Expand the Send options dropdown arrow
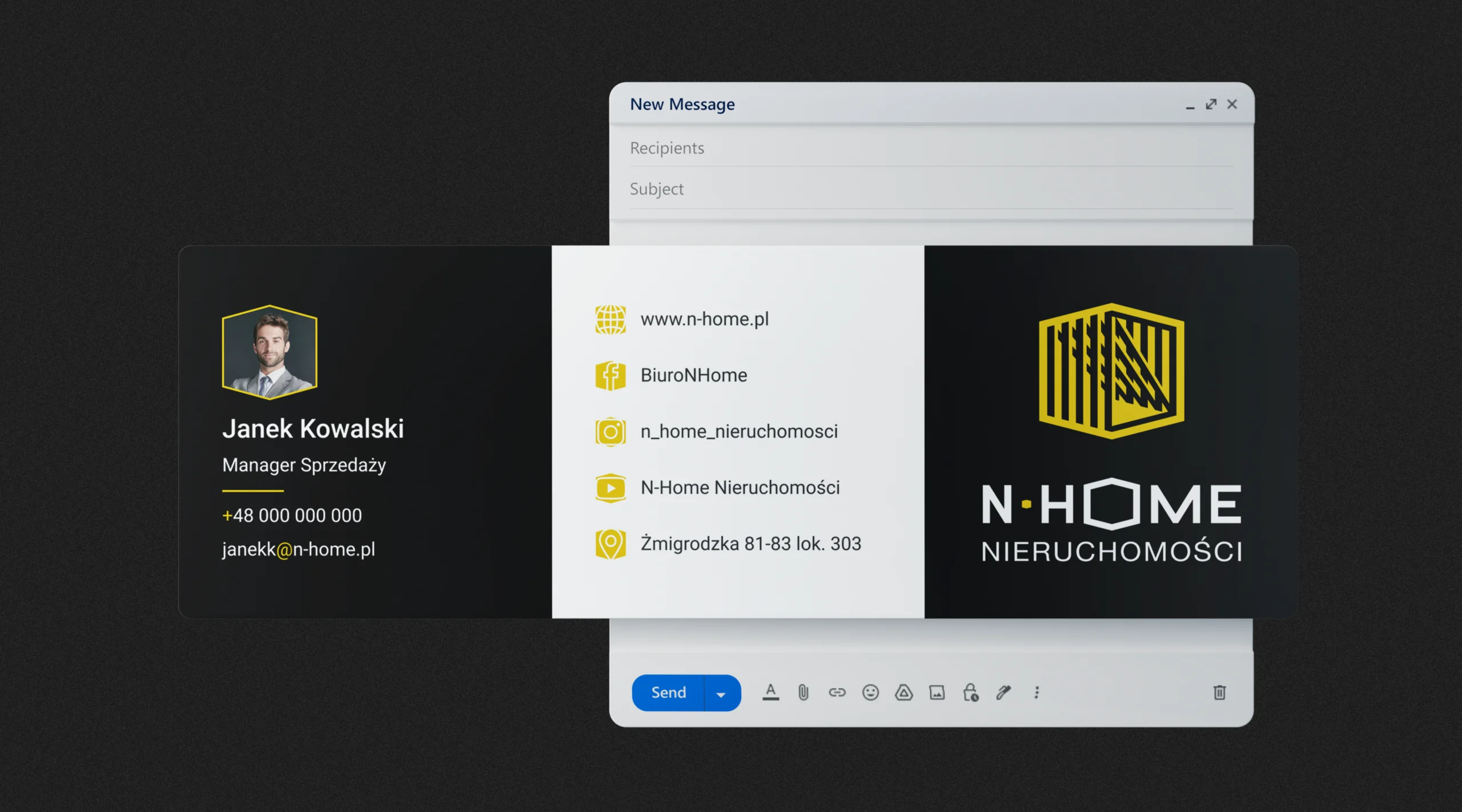The height and width of the screenshot is (812, 1462). pyautogui.click(x=721, y=694)
